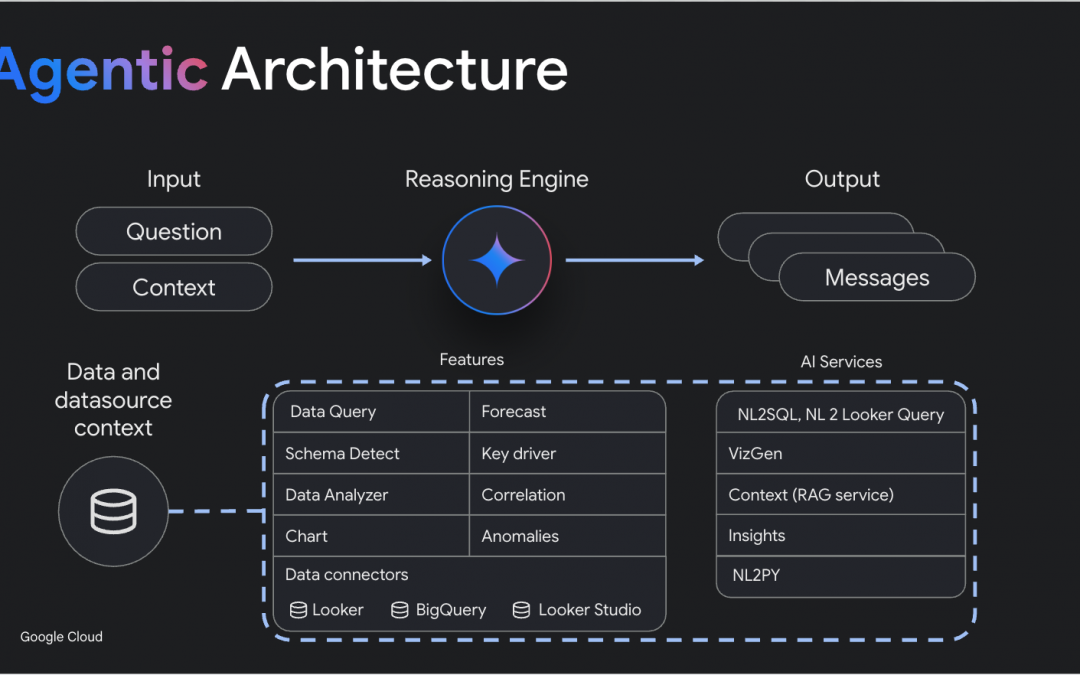Click the Anomalies feature cell

click(x=568, y=536)
